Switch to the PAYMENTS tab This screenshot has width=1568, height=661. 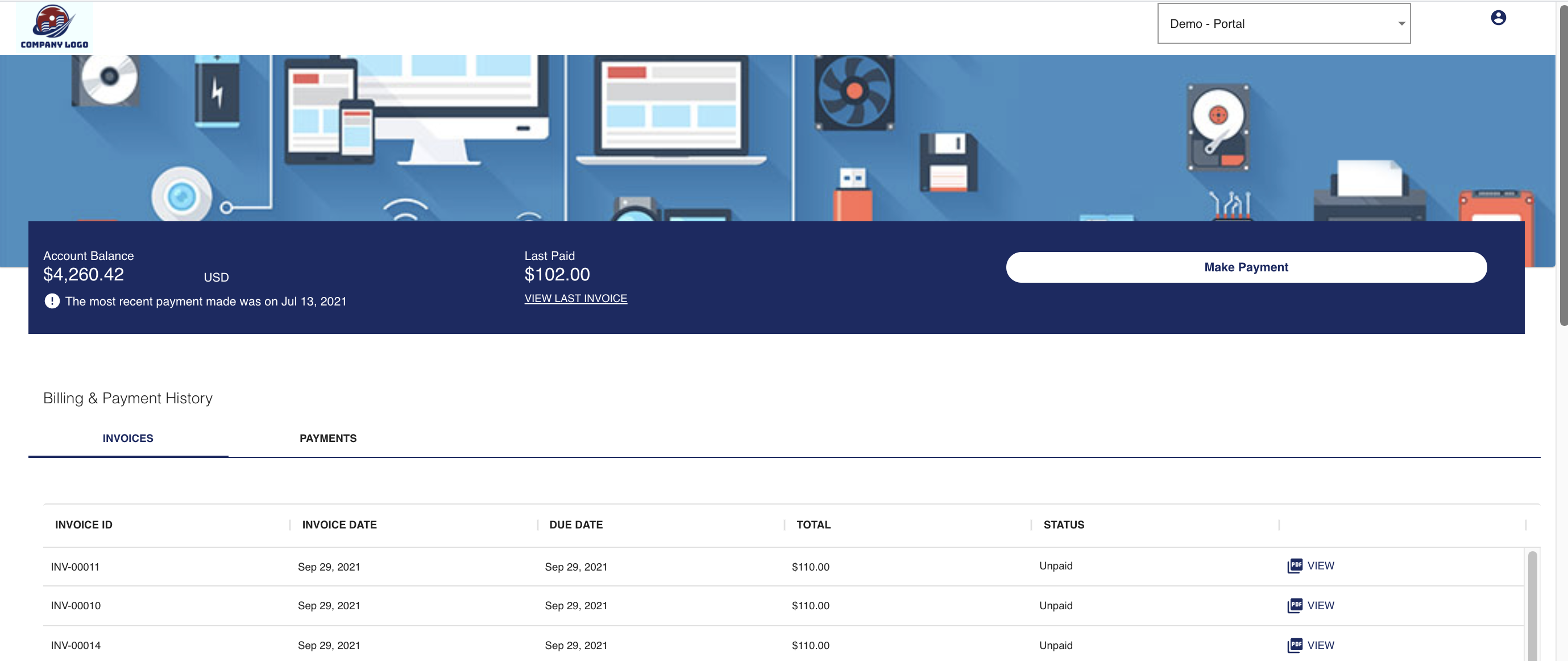[x=328, y=438]
